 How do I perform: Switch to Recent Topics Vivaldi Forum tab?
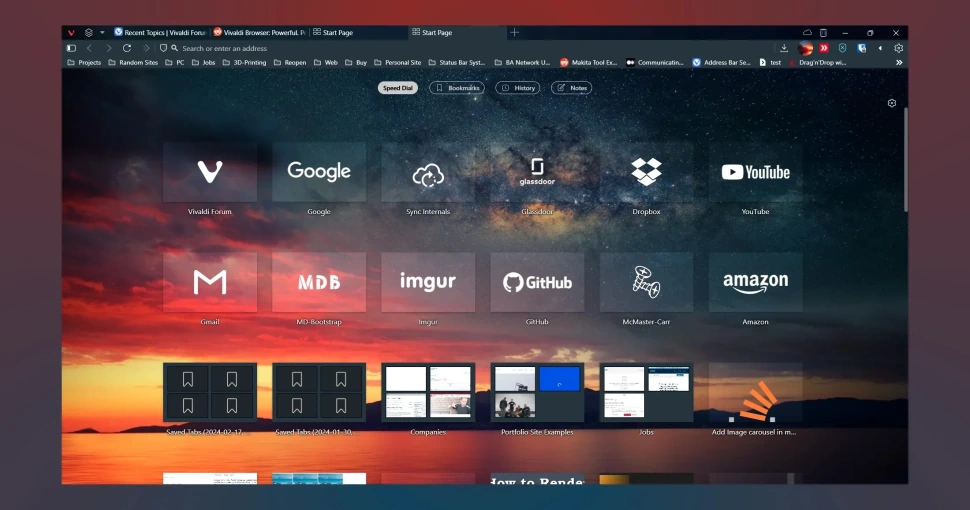(160, 33)
